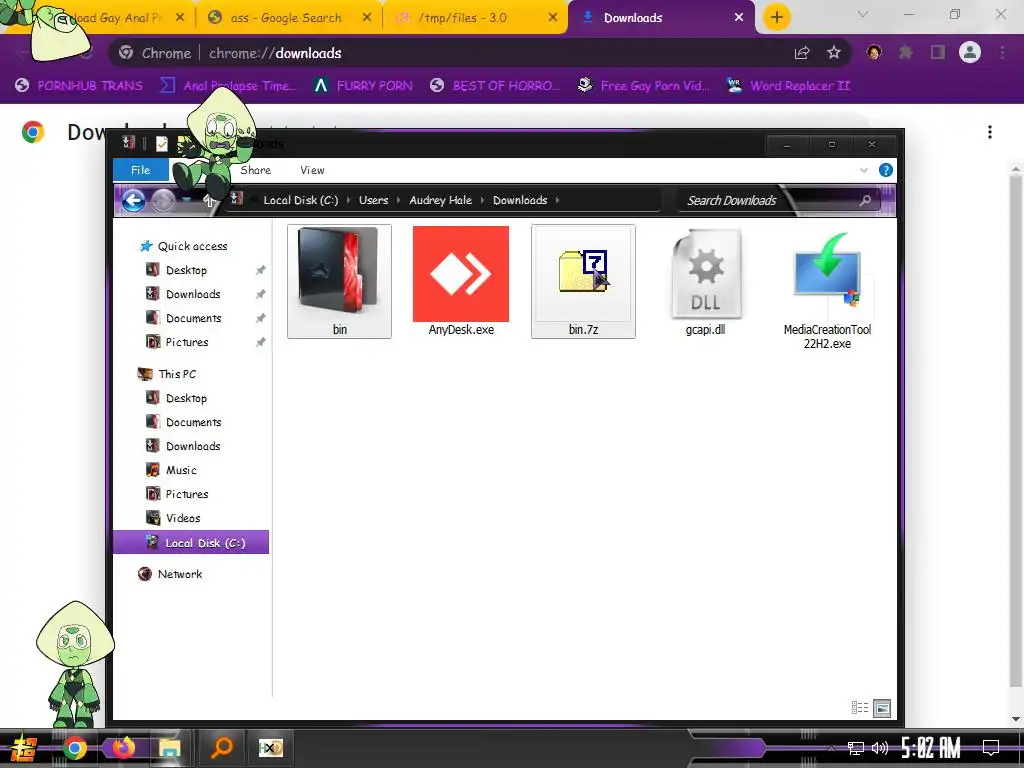The image size is (1024, 768).
Task: Click the Search Downloads field
Action: click(777, 200)
